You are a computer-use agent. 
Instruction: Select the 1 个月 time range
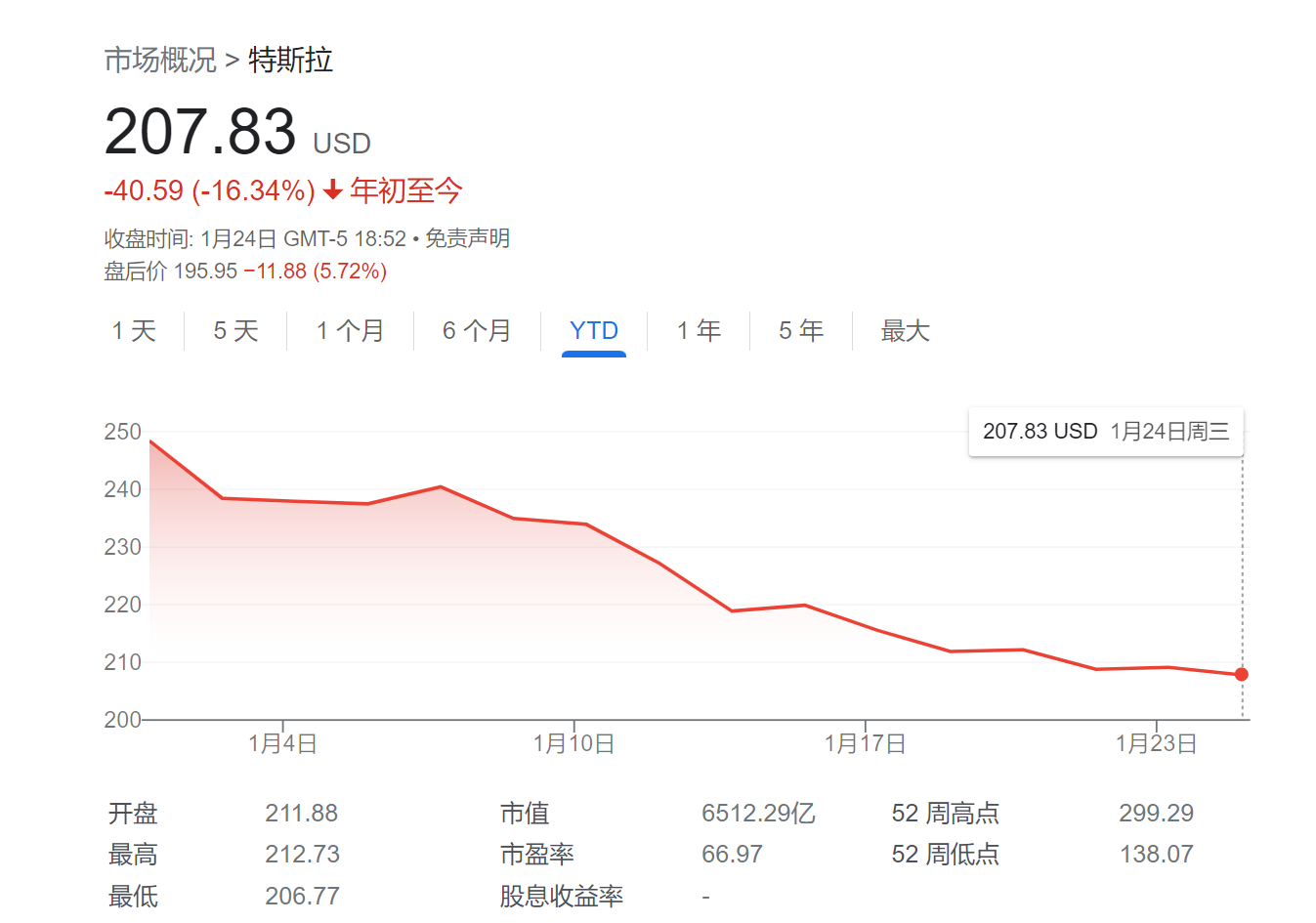click(350, 331)
